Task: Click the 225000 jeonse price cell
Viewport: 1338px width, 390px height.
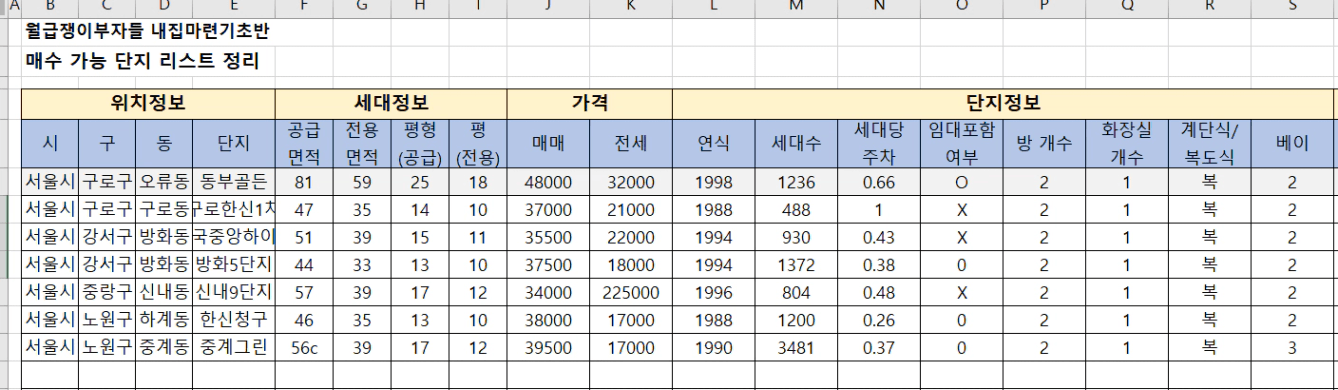Action: pyautogui.click(x=630, y=293)
